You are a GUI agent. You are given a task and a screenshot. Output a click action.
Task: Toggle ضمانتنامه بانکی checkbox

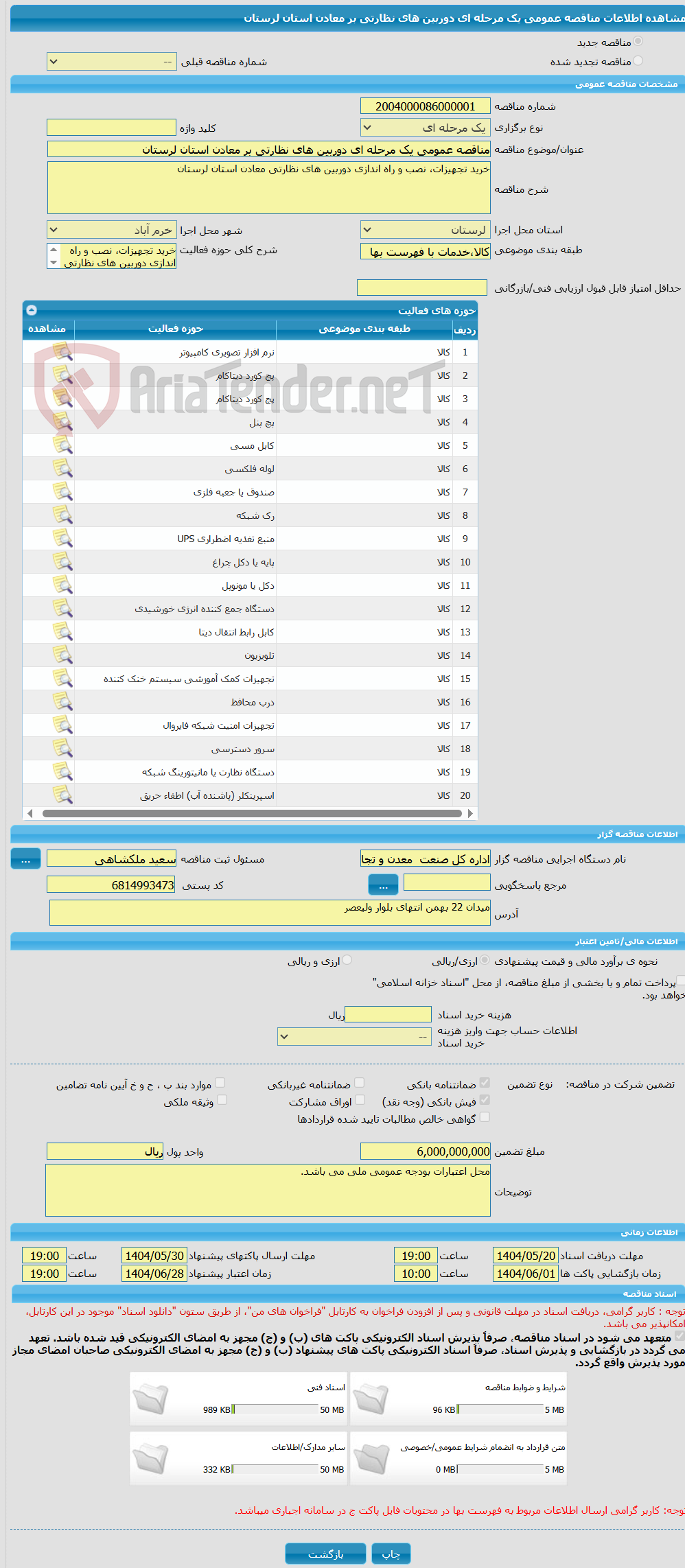485,1083
